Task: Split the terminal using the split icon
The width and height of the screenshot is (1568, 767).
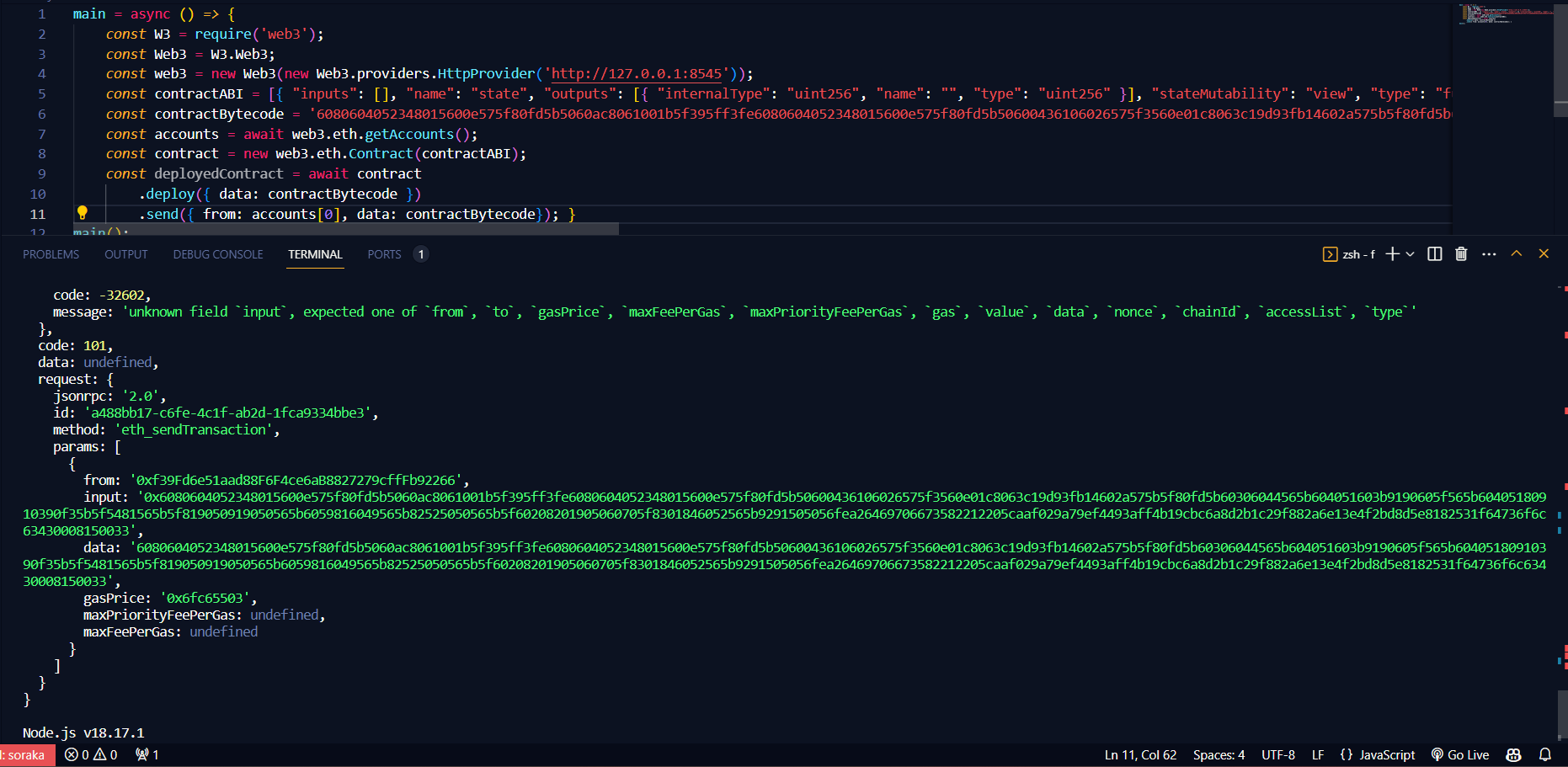Action: coord(1435,253)
